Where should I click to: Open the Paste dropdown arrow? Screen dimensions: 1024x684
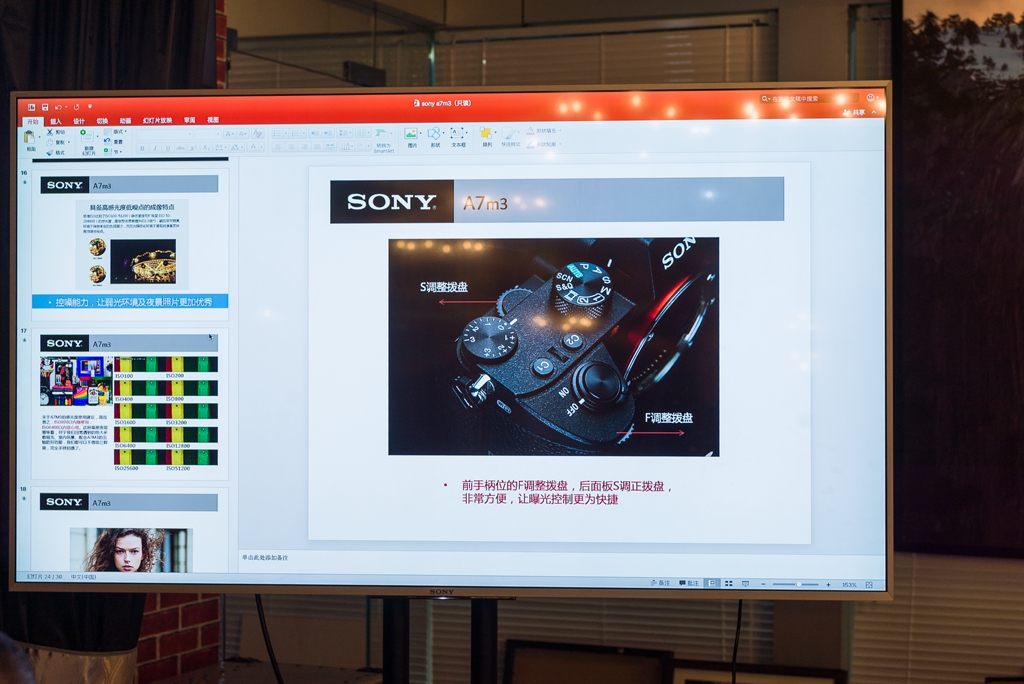click(39, 137)
